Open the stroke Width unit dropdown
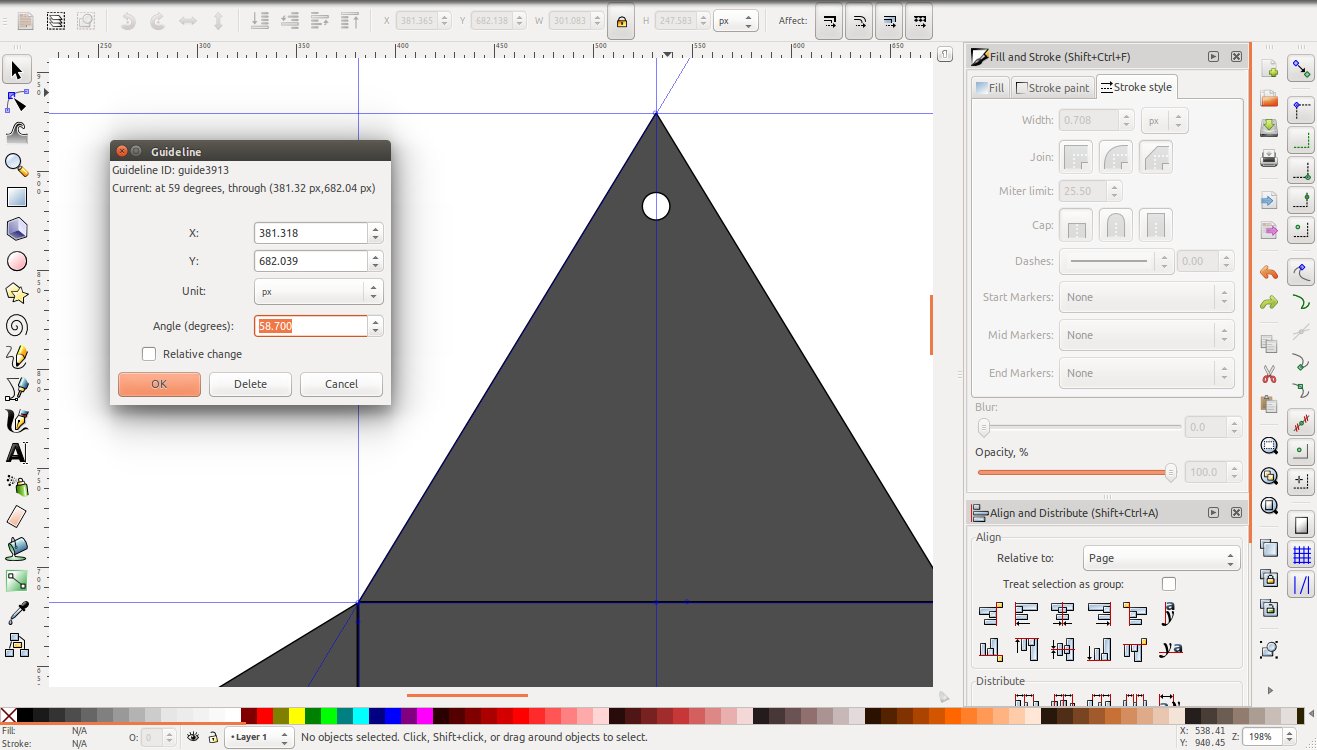The image size is (1317, 750). [1165, 120]
